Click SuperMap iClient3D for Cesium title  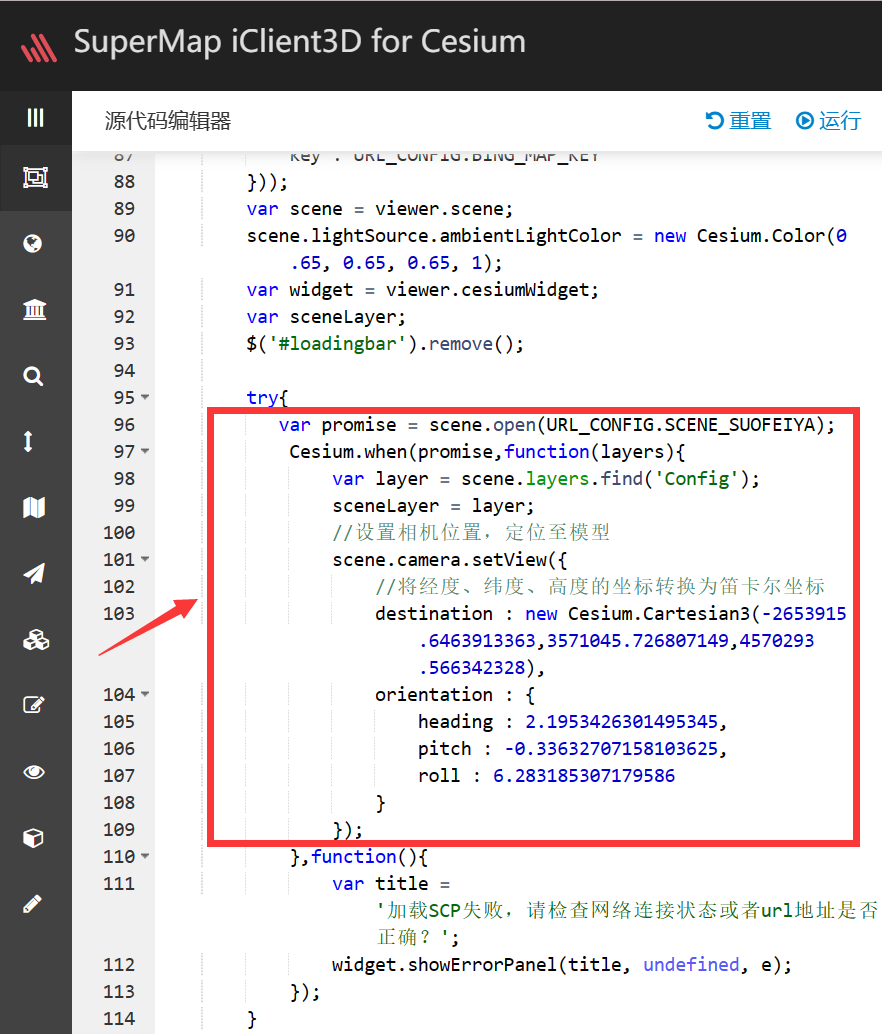point(300,42)
